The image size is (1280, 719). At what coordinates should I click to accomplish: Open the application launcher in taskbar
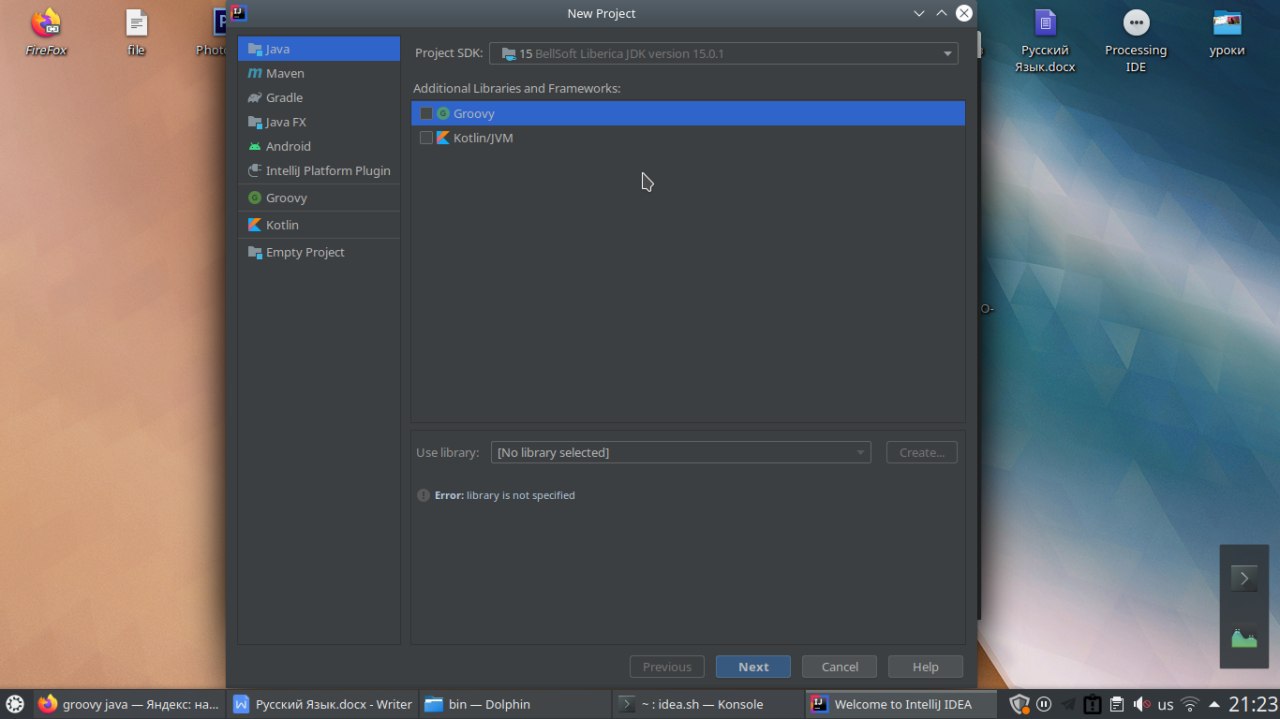click(x=14, y=704)
